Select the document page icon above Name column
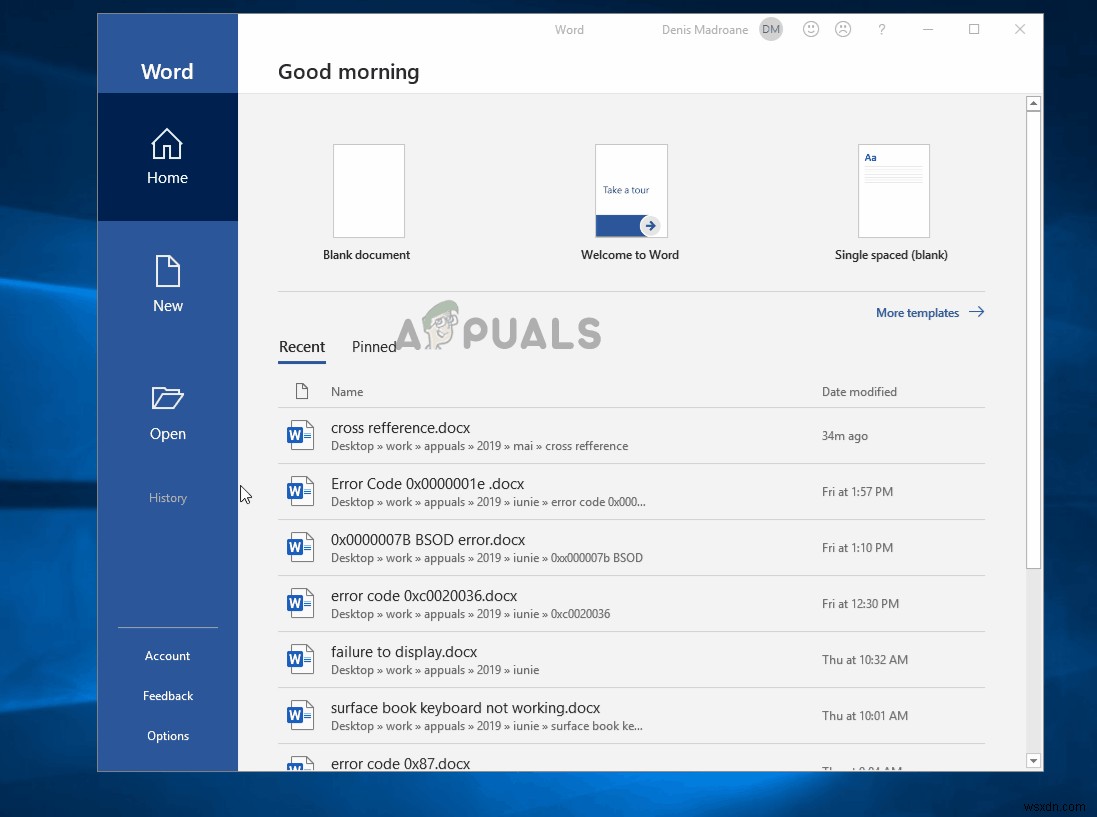Image resolution: width=1097 pixels, height=817 pixels. point(302,391)
